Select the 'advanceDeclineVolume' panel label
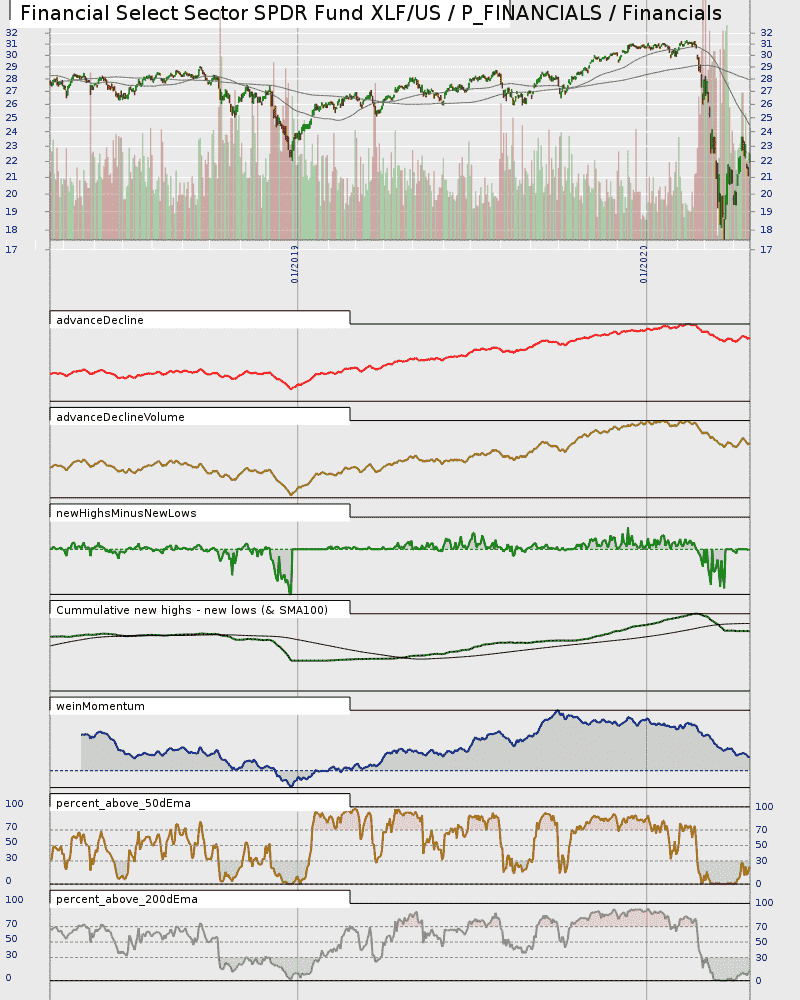Screen dimensions: 800x1000 point(121,417)
